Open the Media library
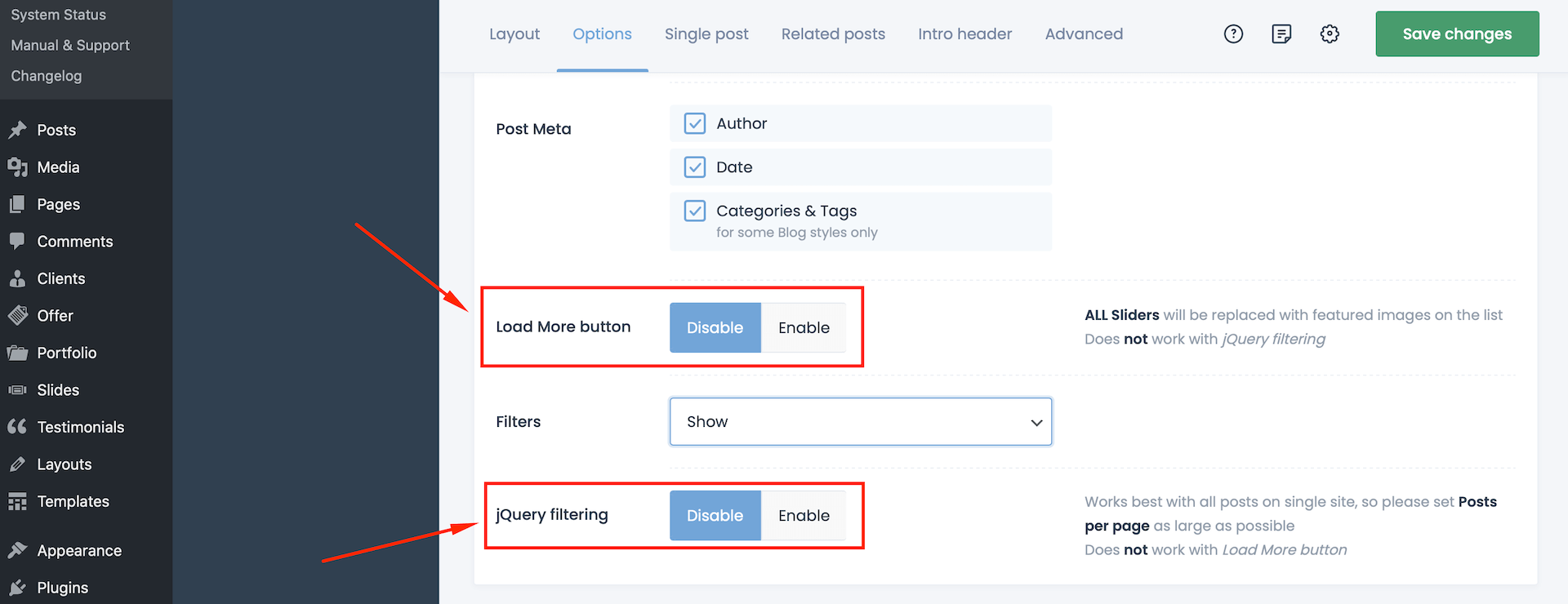The image size is (1568, 604). [x=57, y=167]
